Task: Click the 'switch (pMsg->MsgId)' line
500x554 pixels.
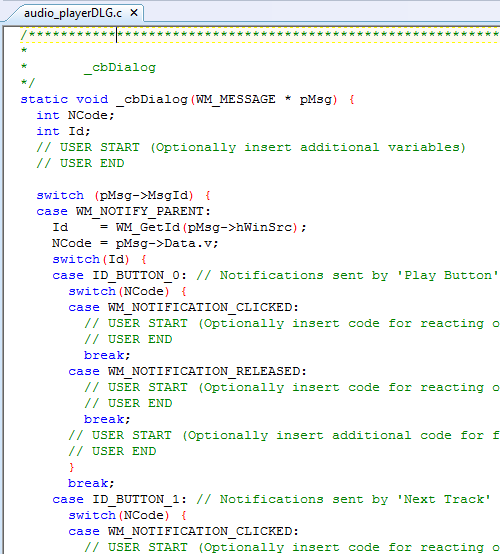Action: click(123, 195)
